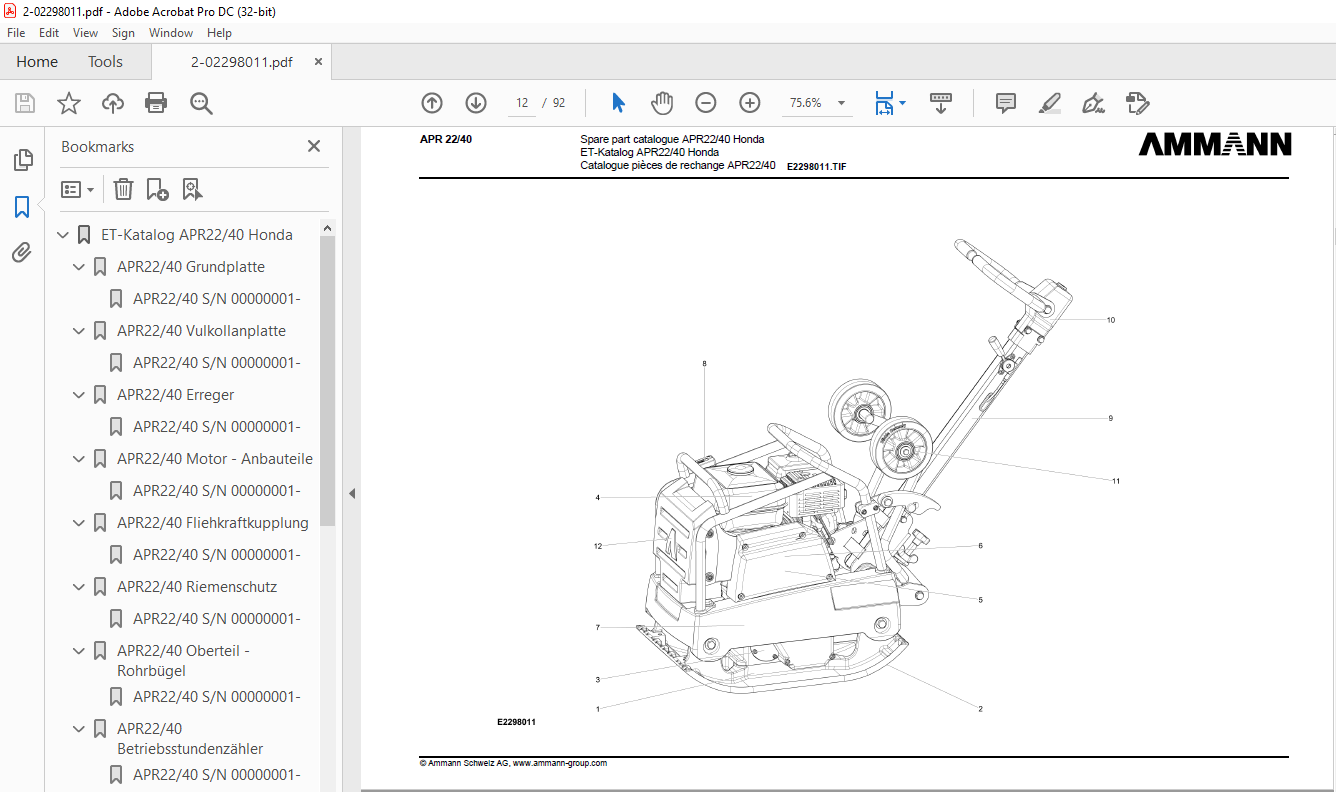1336x792 pixels.
Task: Jump to APR22/40 Erreger bookmark
Action: point(175,396)
